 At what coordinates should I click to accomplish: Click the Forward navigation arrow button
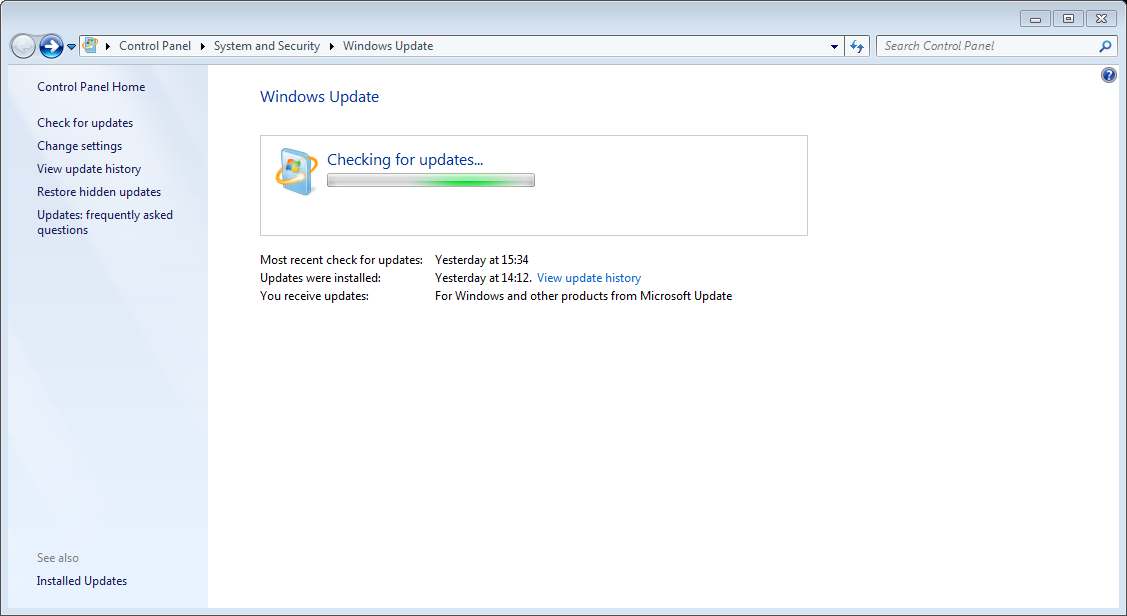click(51, 46)
